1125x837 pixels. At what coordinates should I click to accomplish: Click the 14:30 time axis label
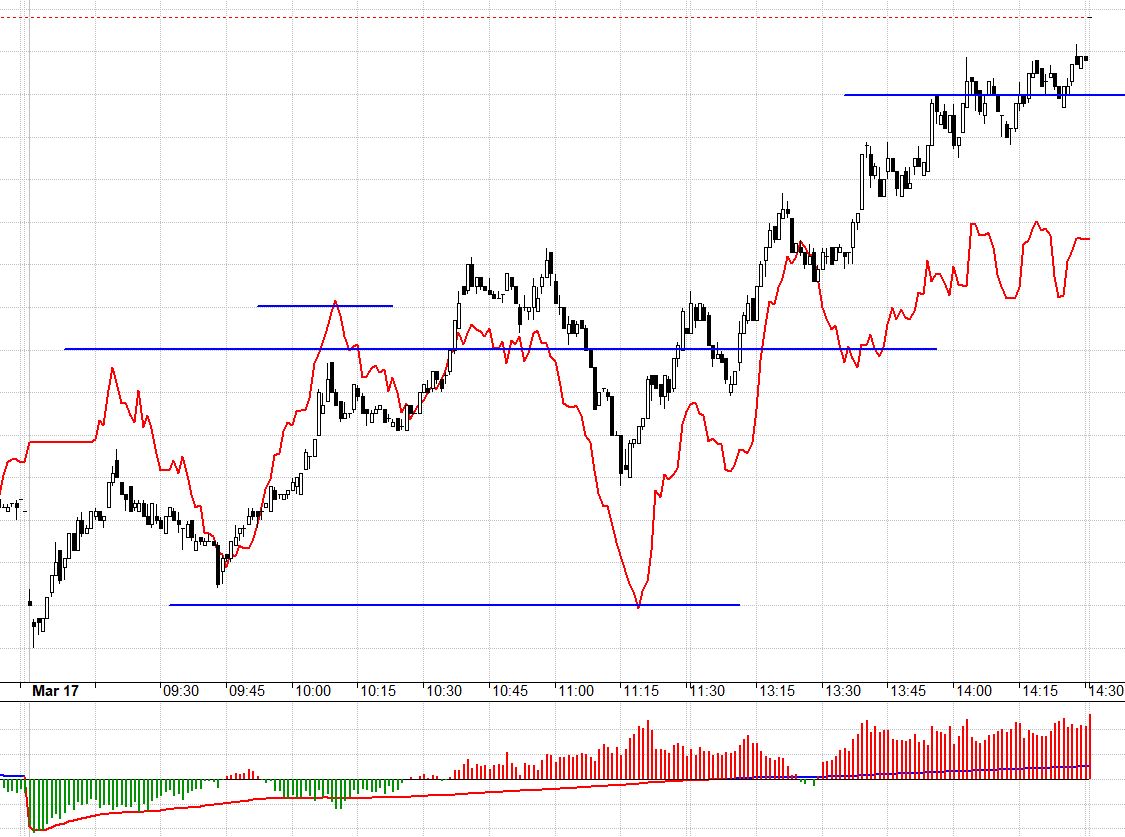[x=1106, y=690]
